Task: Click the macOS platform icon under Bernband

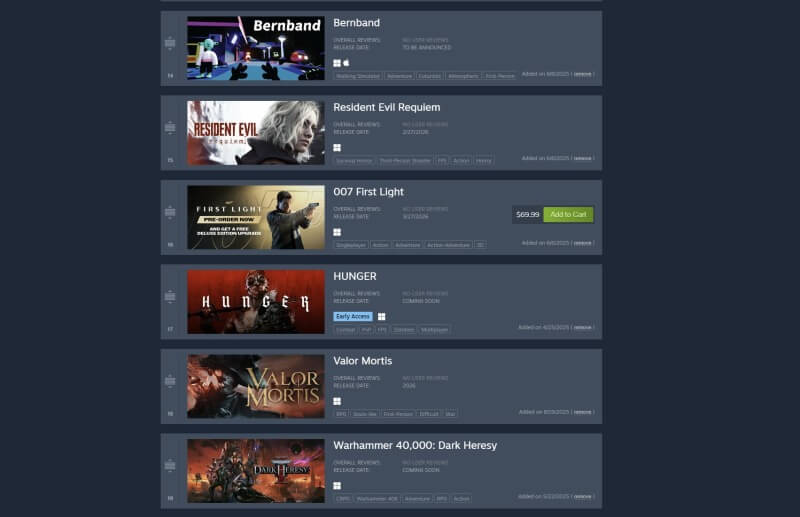Action: click(x=346, y=63)
